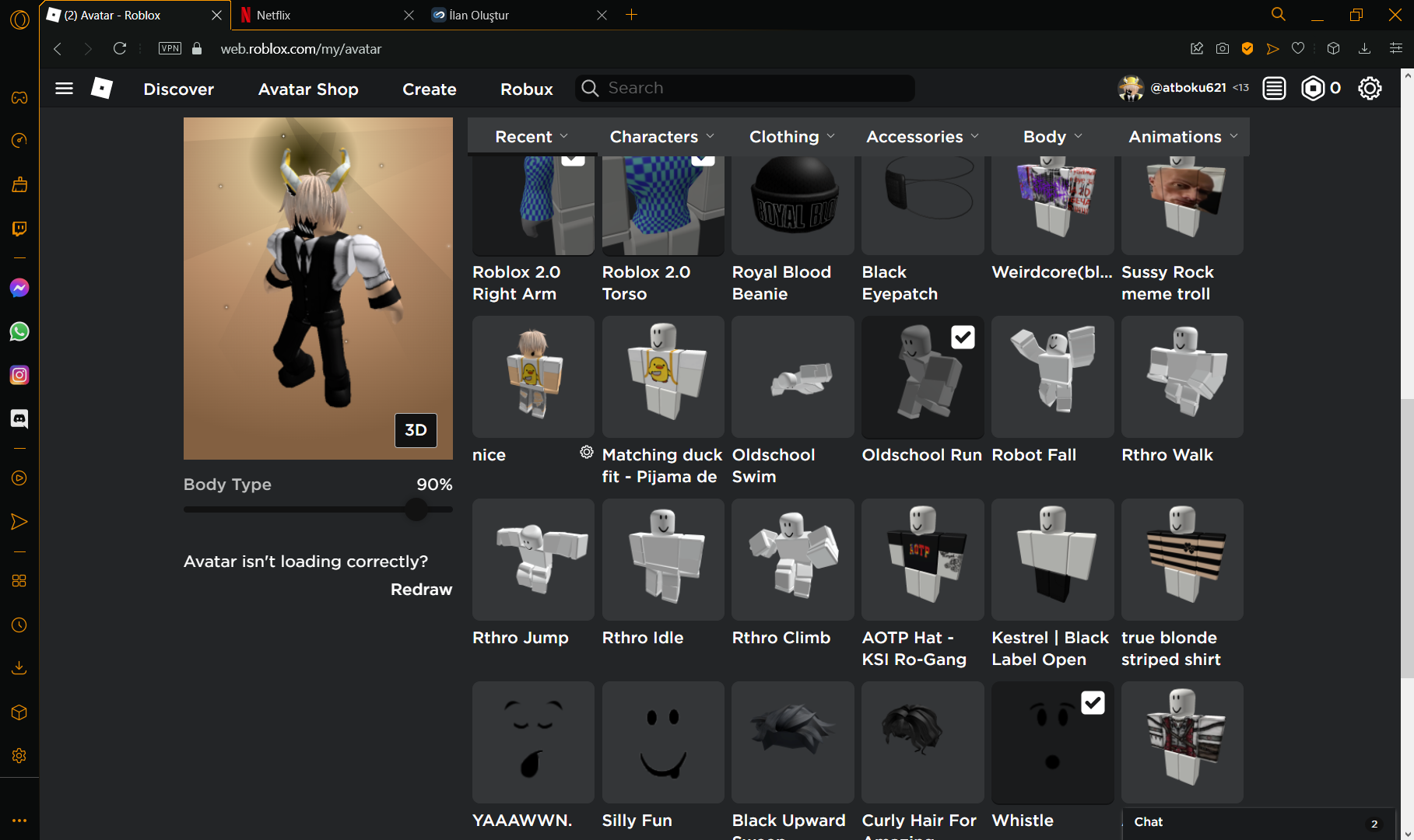Click the Redraw link

pyautogui.click(x=421, y=590)
